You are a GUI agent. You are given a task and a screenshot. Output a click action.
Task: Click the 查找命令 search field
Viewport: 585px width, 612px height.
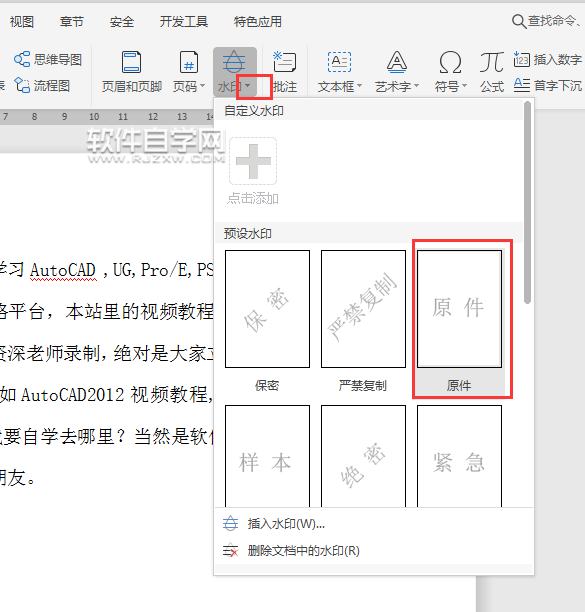548,21
